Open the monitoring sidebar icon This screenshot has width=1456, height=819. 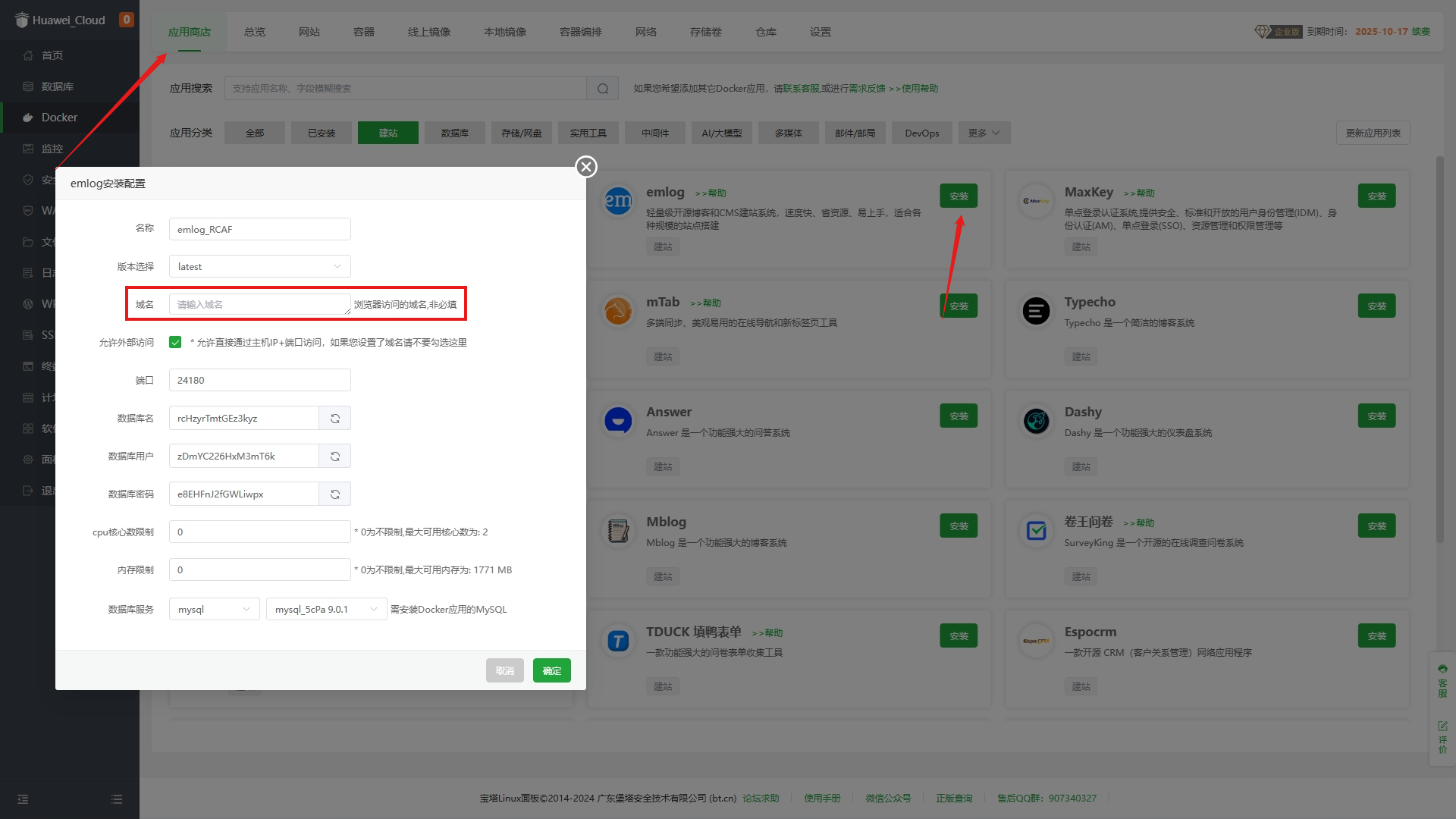point(28,149)
